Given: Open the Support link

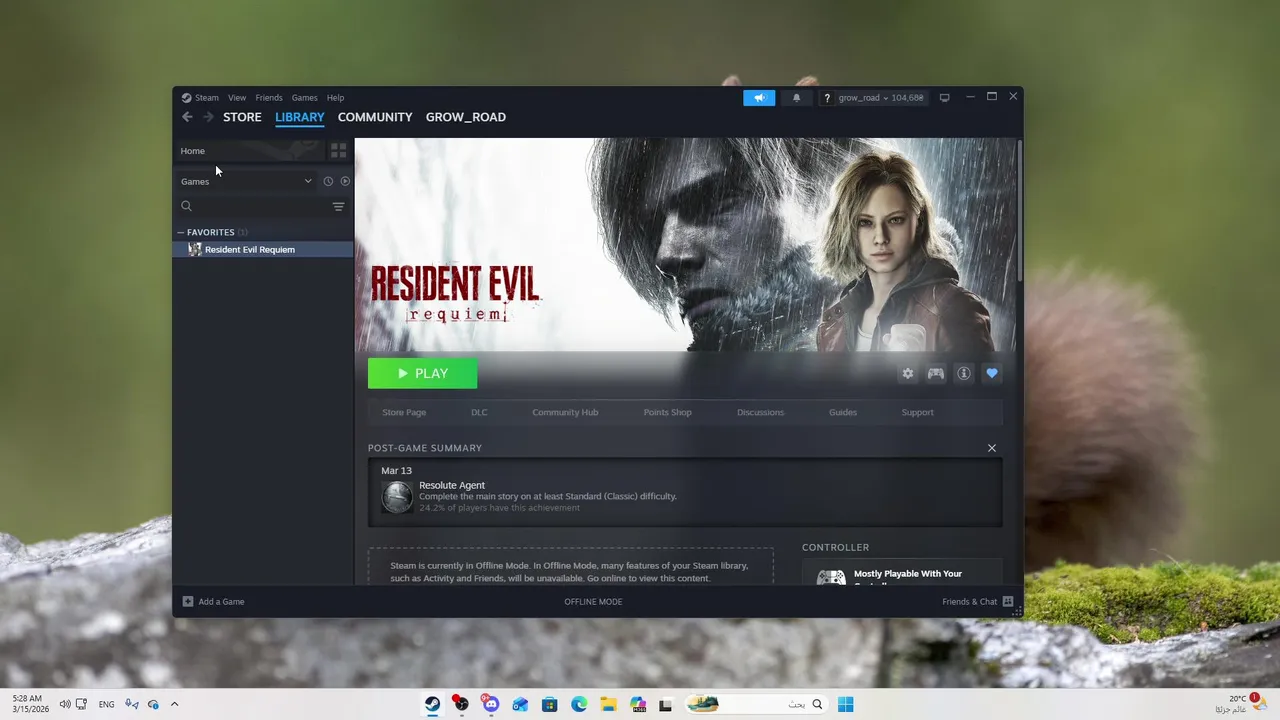Looking at the screenshot, I should click(x=917, y=412).
